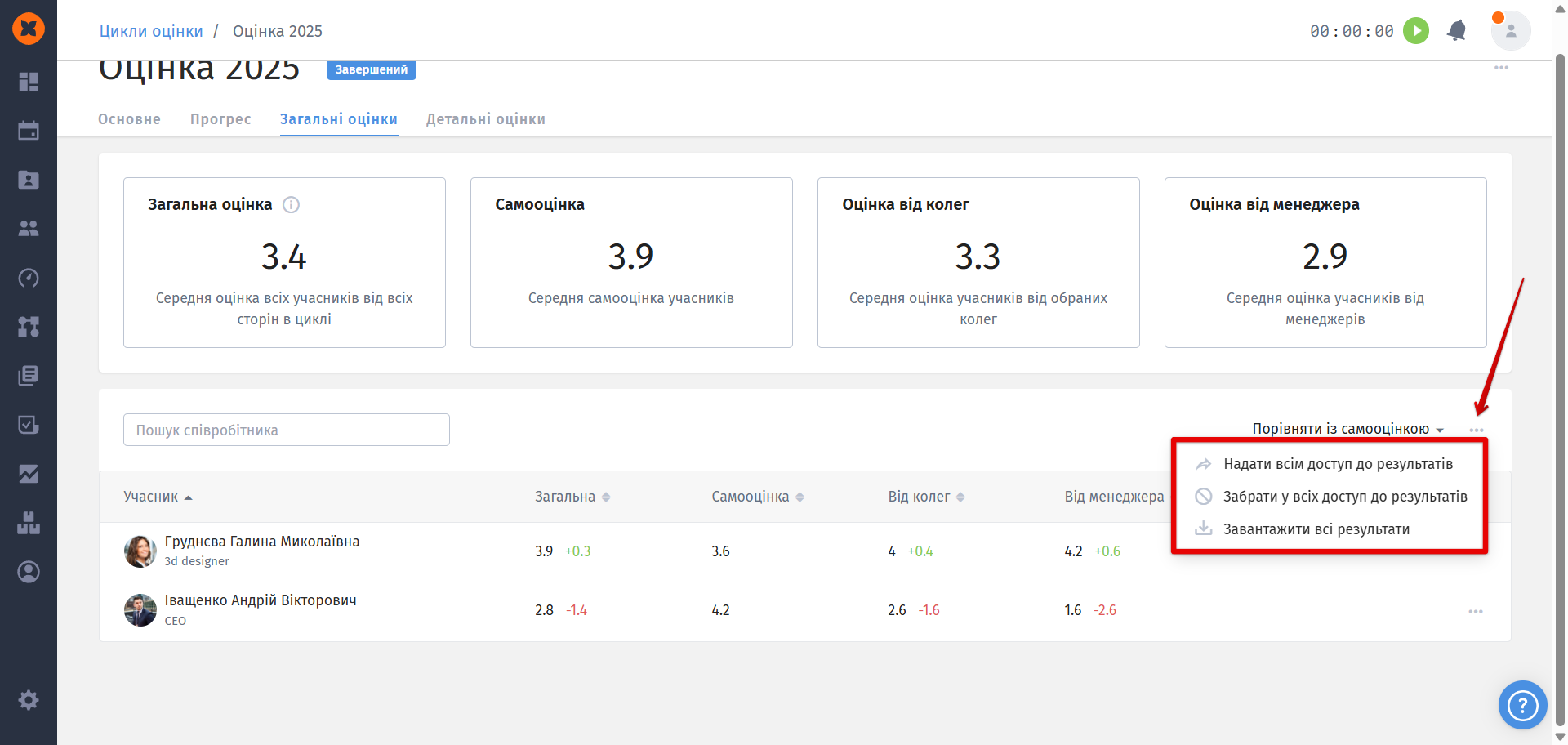Open notifications bell icon
The image size is (1568, 745).
click(1456, 31)
